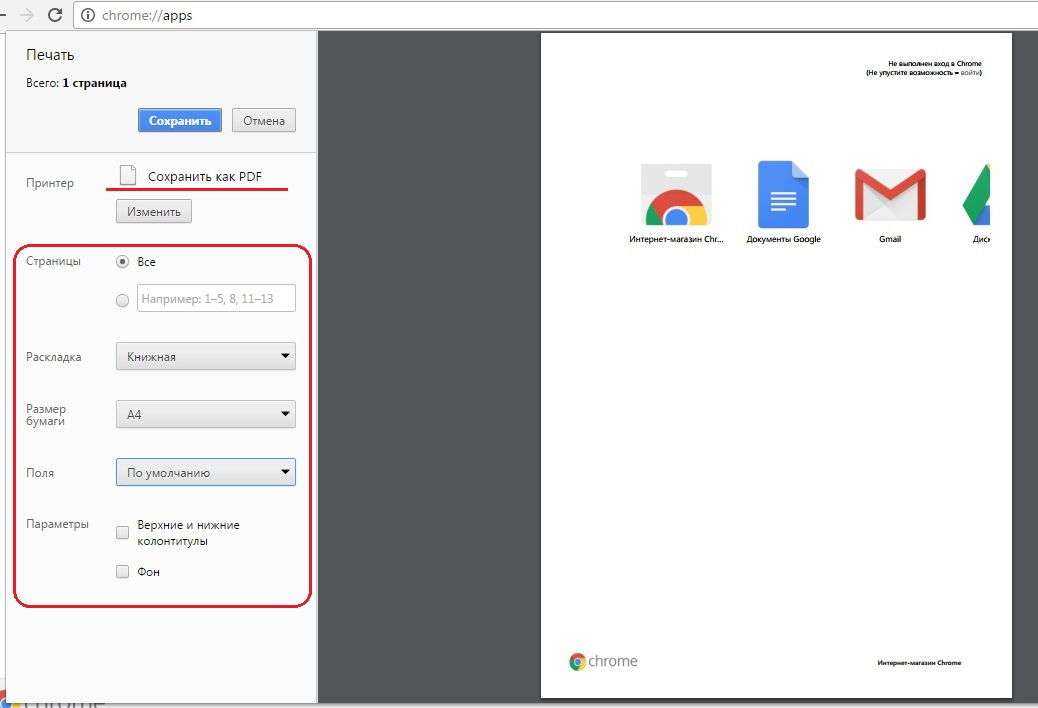The width and height of the screenshot is (1038, 708).
Task: Click the Google Docs icon in preview
Action: tap(783, 195)
